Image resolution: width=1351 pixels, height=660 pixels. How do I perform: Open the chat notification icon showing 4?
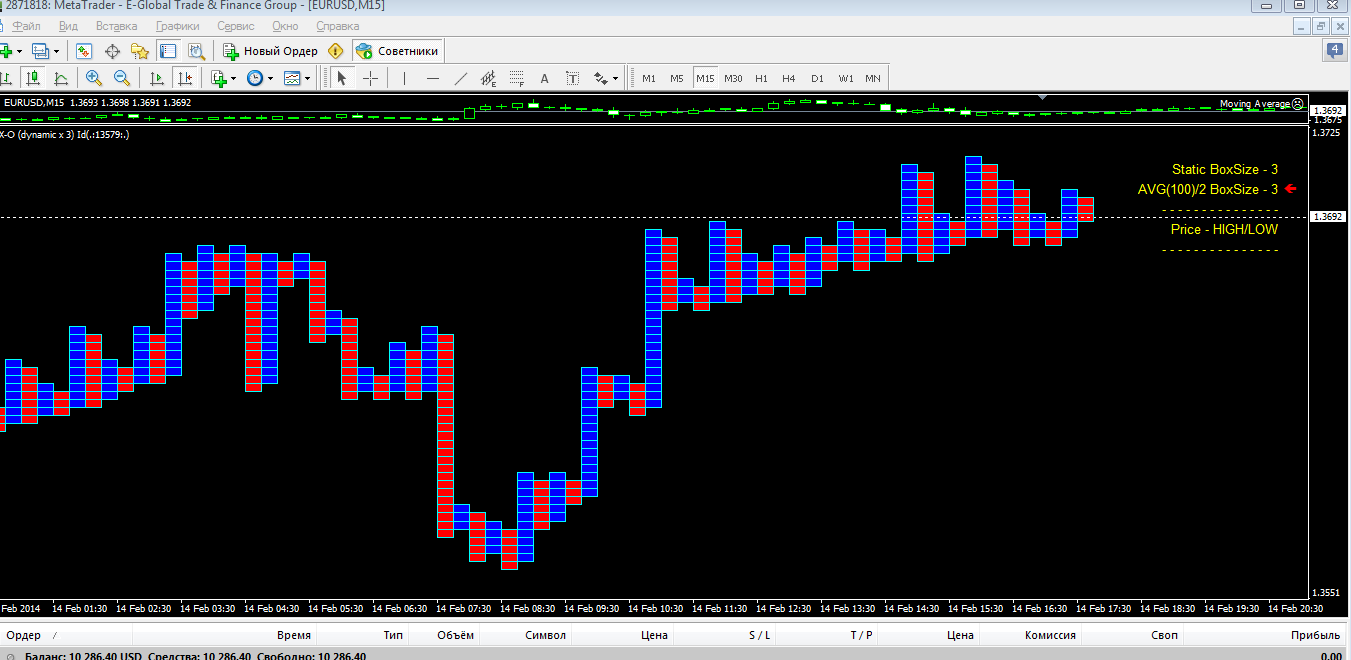tap(1335, 50)
